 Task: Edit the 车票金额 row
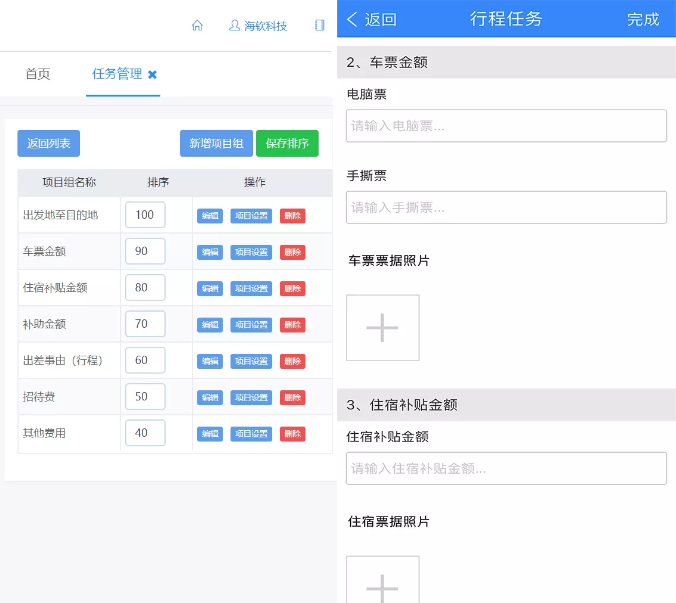(210, 252)
